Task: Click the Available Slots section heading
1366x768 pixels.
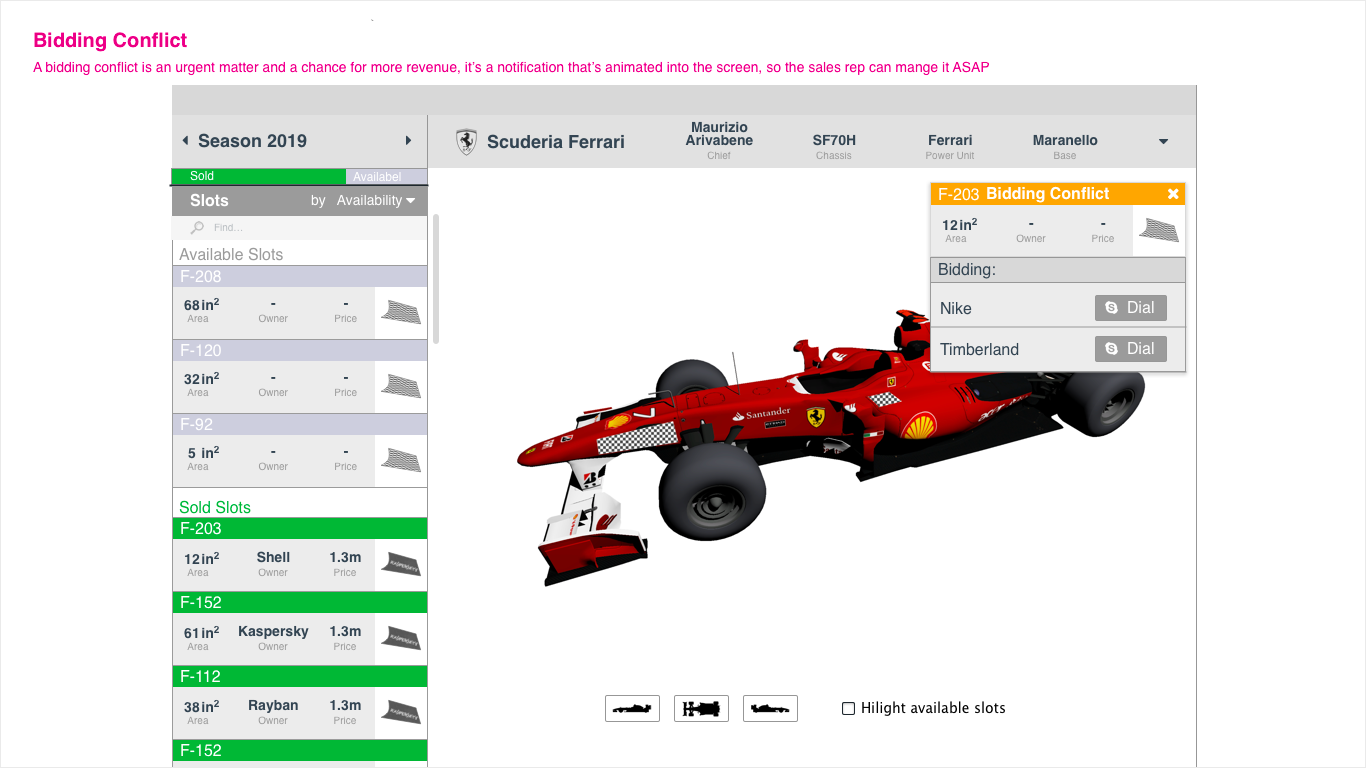Action: (231, 255)
